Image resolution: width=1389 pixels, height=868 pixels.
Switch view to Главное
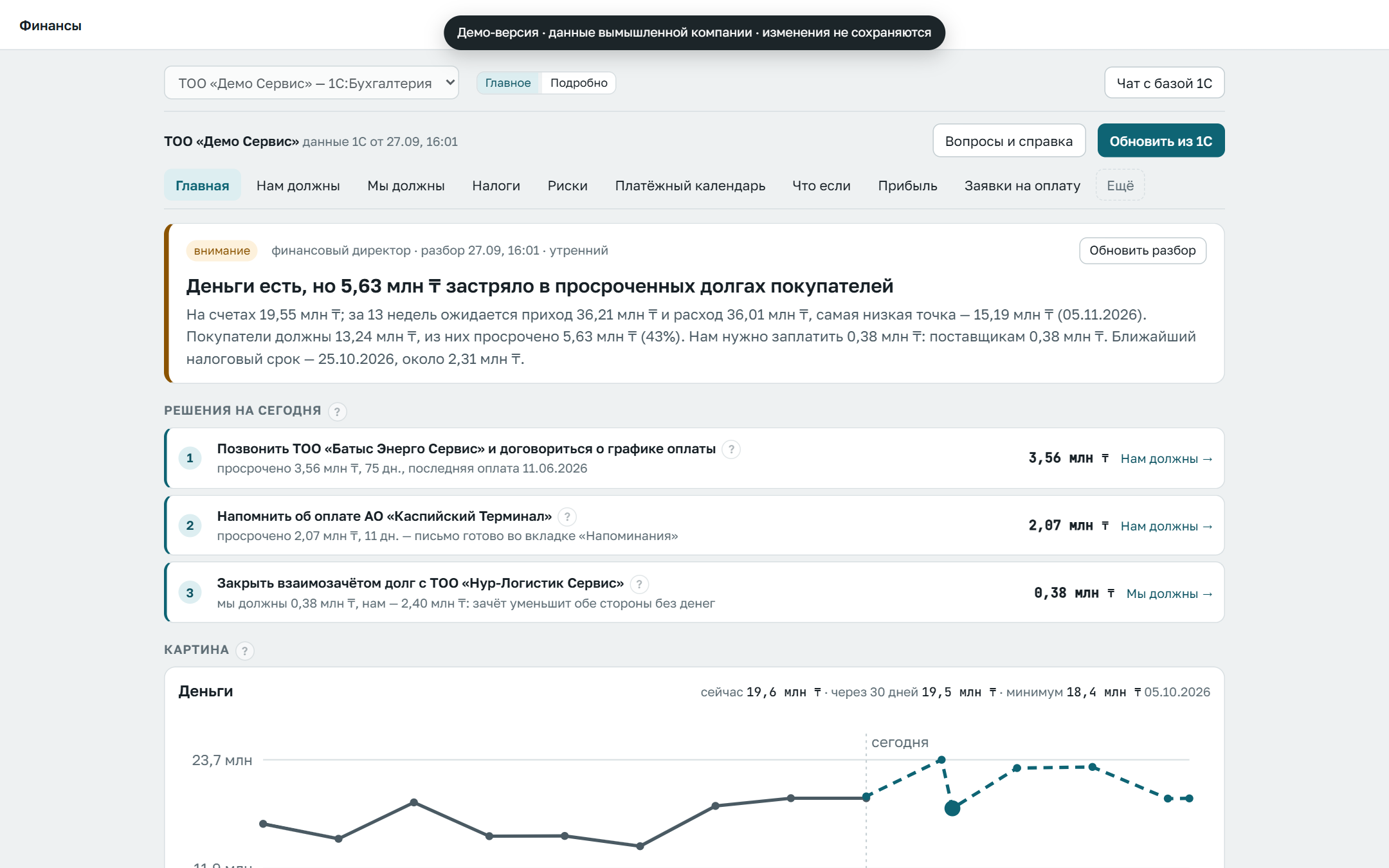(x=508, y=83)
